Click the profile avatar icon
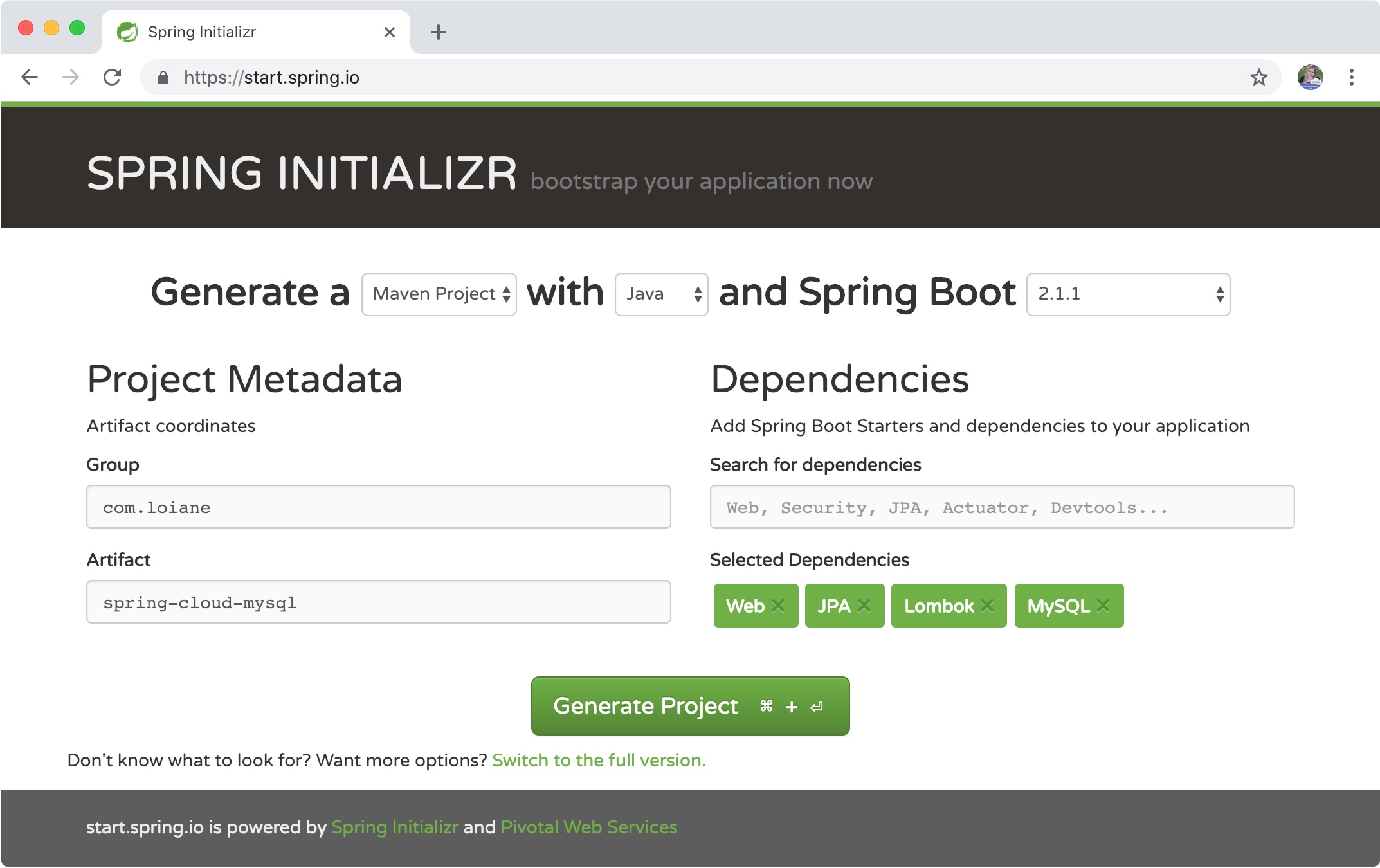 coord(1311,77)
